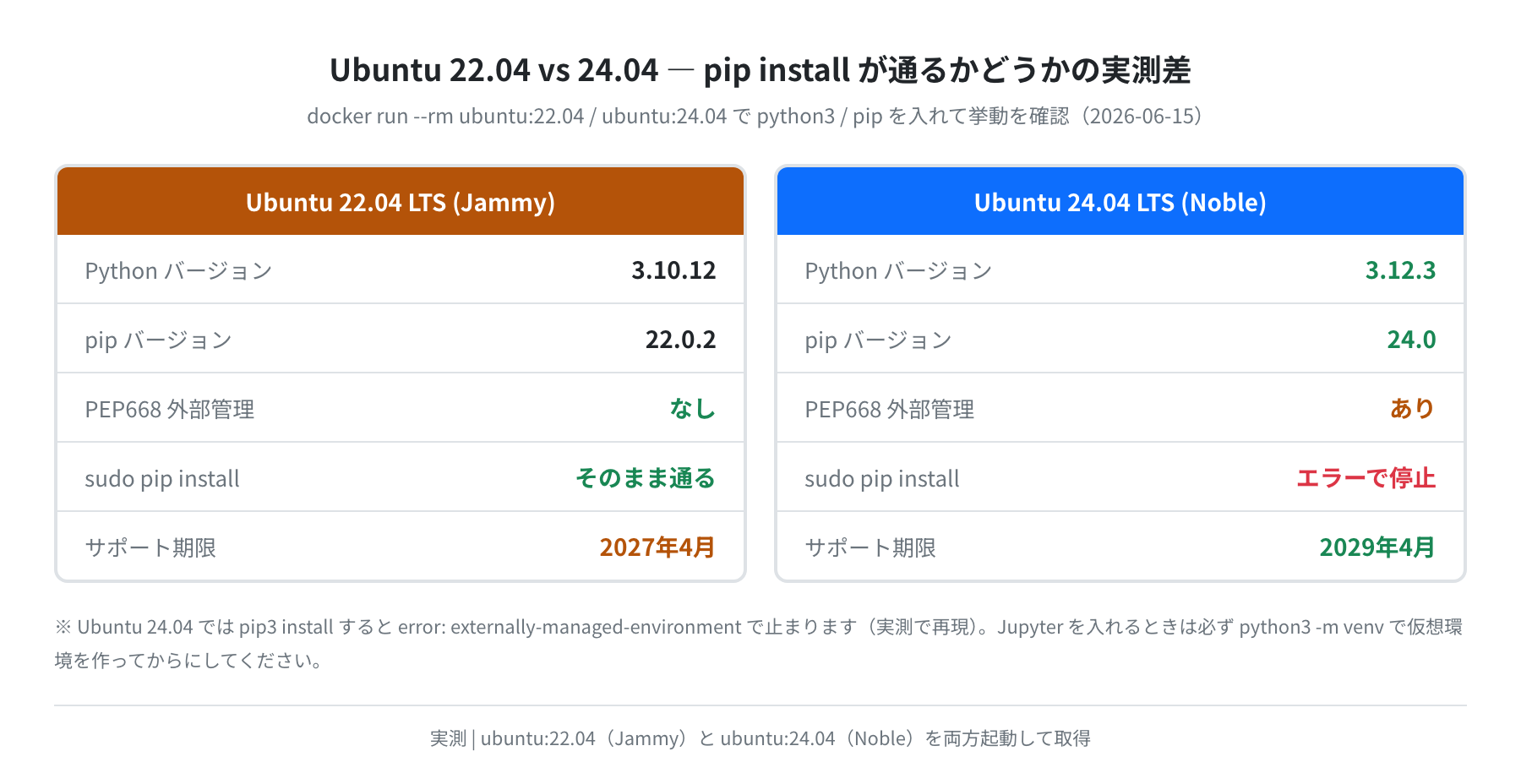The width and height of the screenshot is (1521, 784).
Task: Click the red エラーで停止 result text
Action: pyautogui.click(x=1366, y=478)
